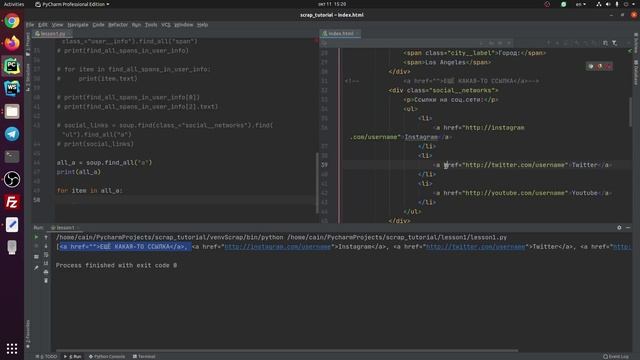The height and width of the screenshot is (360, 640).
Task: Open the en keyboard layout dropdown
Action: [x=580, y=4]
